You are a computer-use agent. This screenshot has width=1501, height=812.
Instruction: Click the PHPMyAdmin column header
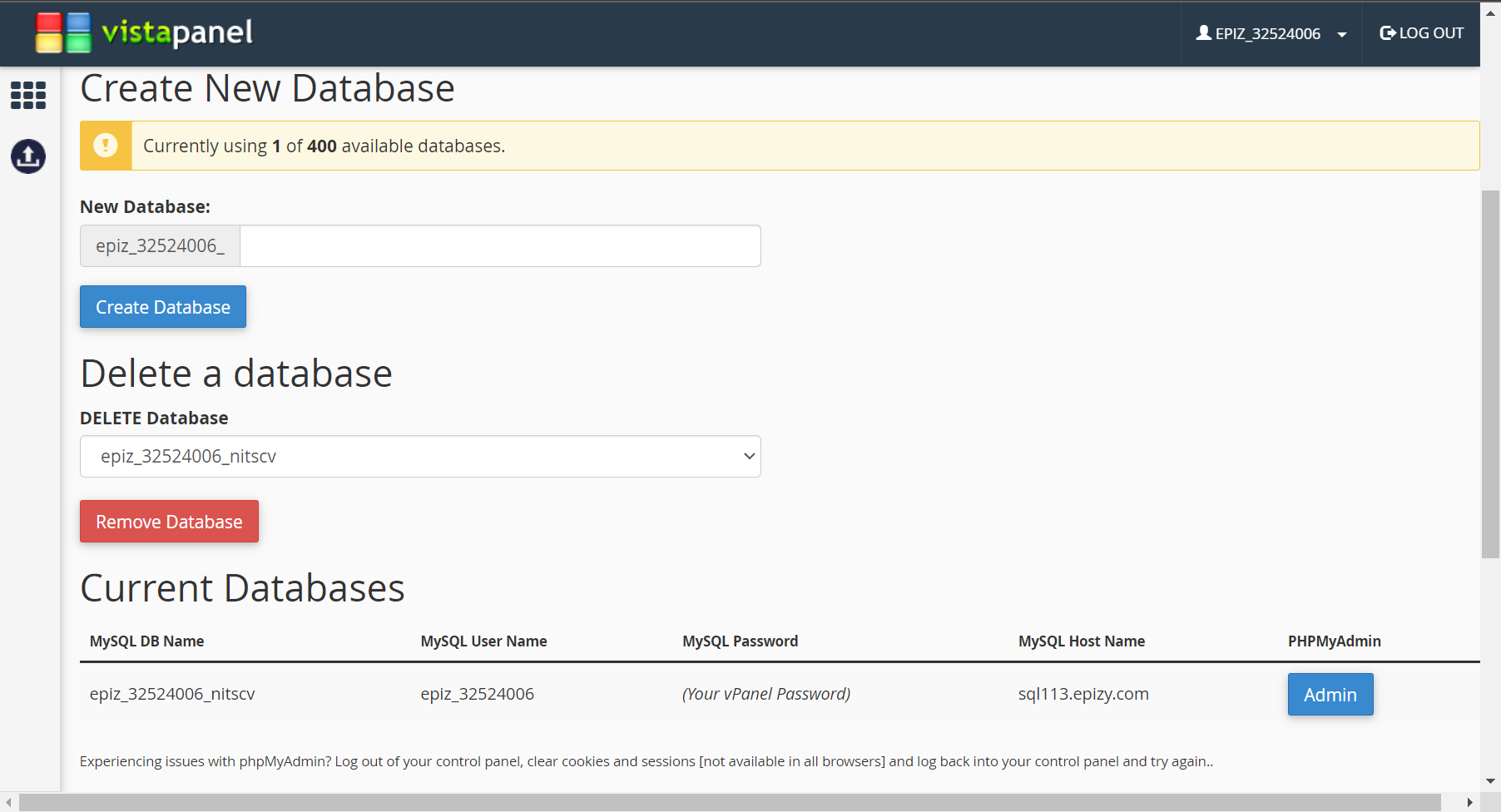click(1335, 641)
